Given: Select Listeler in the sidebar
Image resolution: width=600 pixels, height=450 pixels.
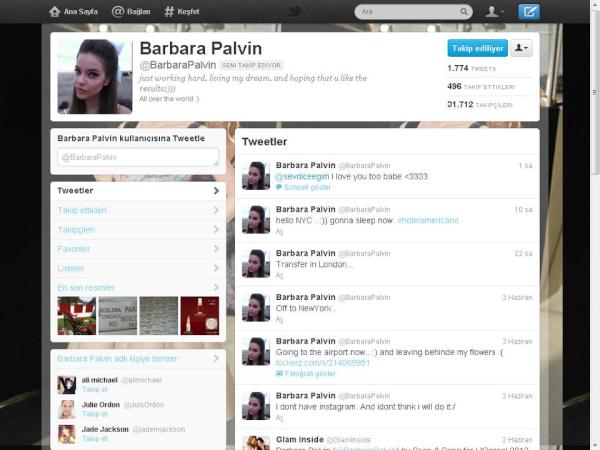Looking at the screenshot, I should click(138, 268).
